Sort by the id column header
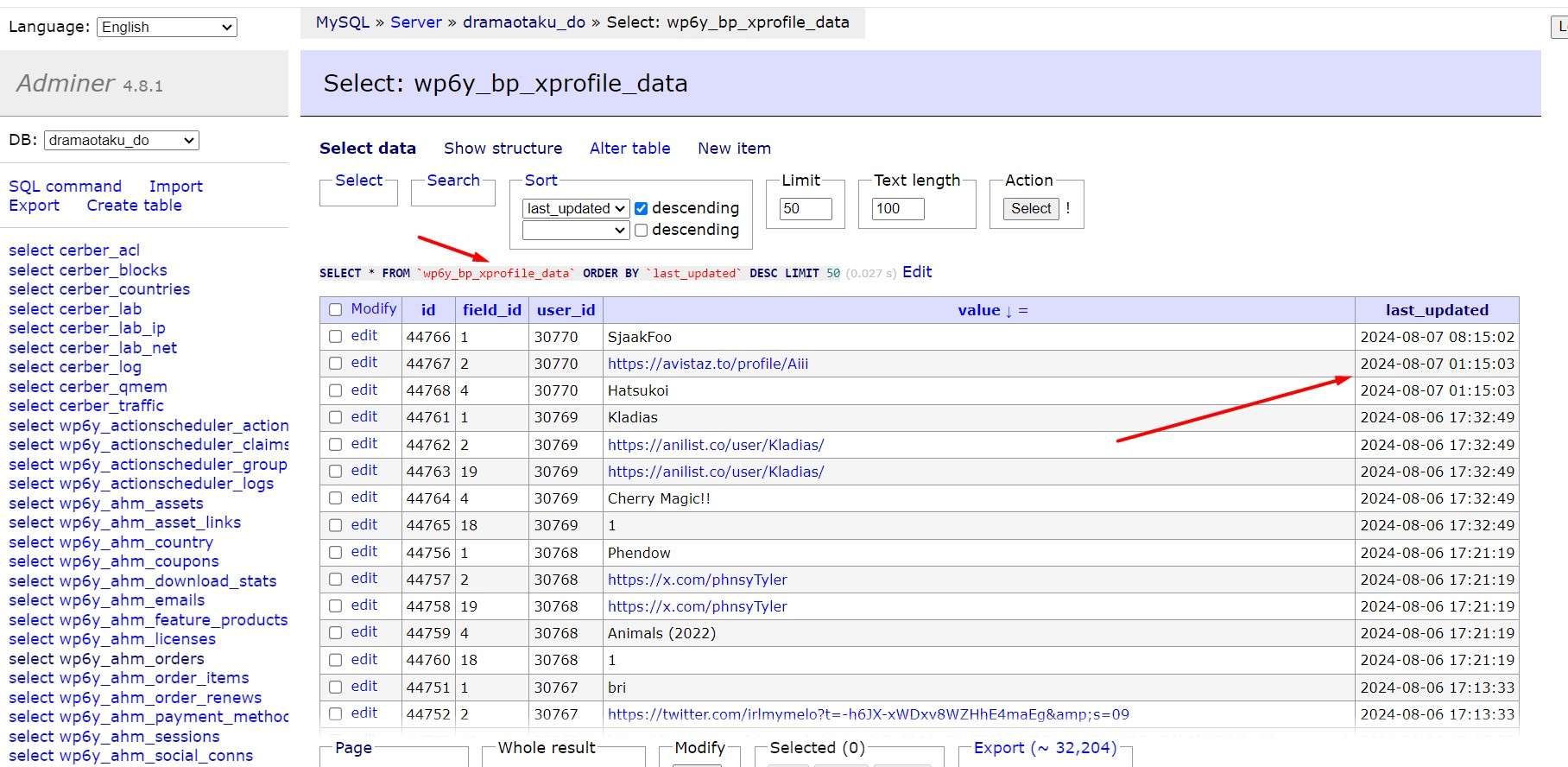 (428, 310)
